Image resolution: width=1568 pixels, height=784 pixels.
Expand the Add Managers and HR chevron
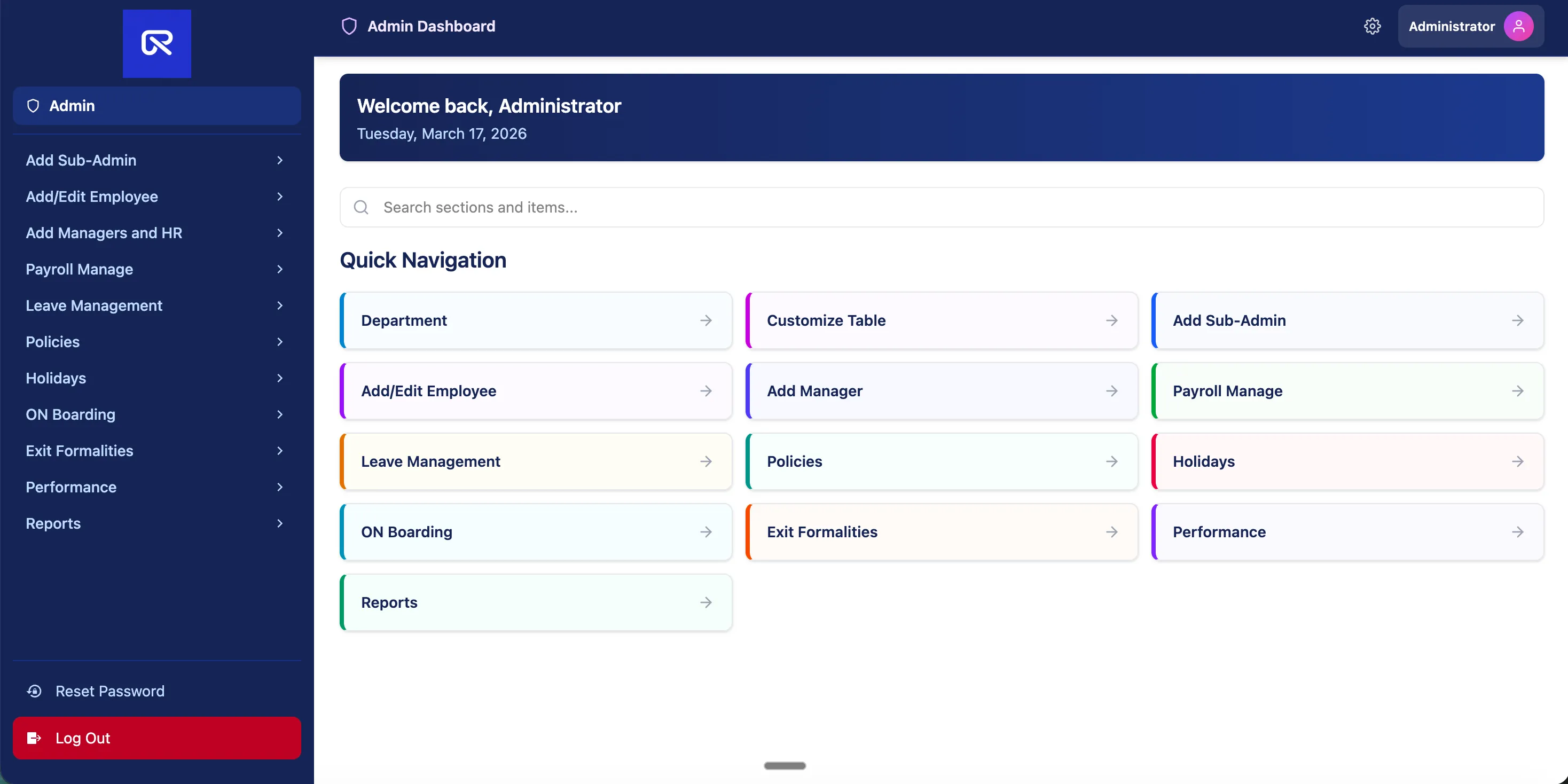(280, 233)
